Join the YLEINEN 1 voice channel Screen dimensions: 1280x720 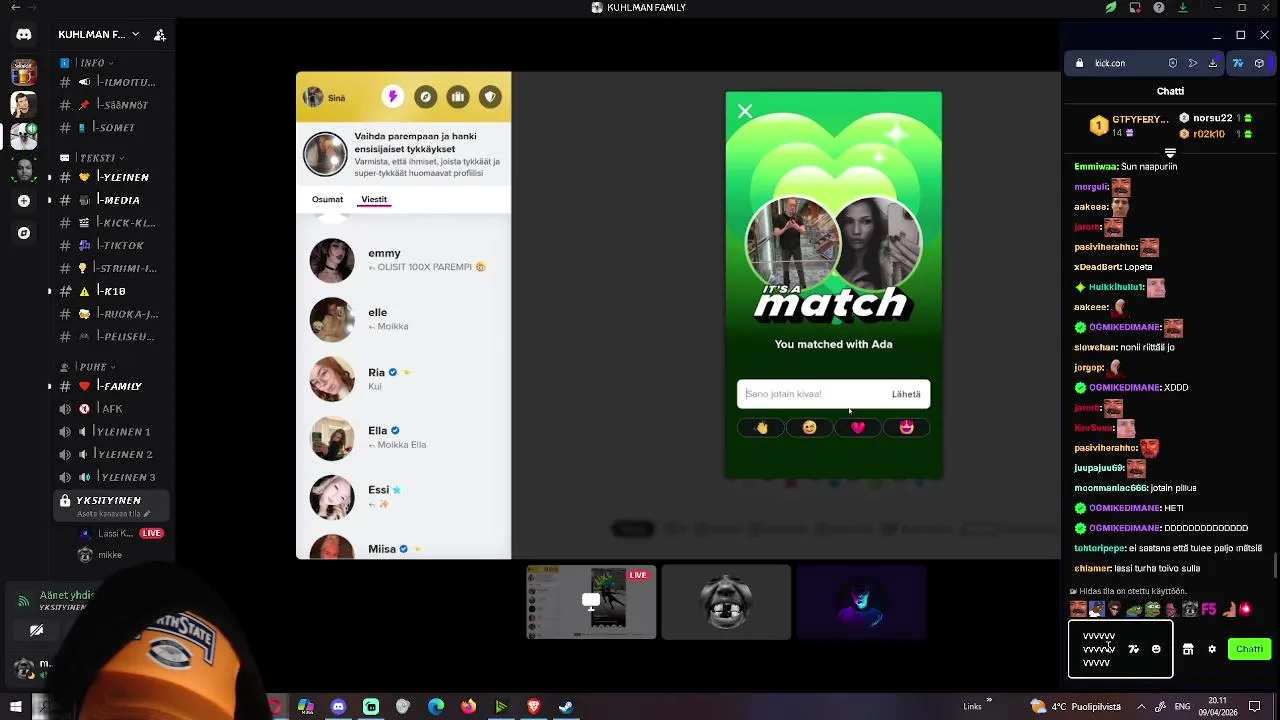pyautogui.click(x=112, y=432)
